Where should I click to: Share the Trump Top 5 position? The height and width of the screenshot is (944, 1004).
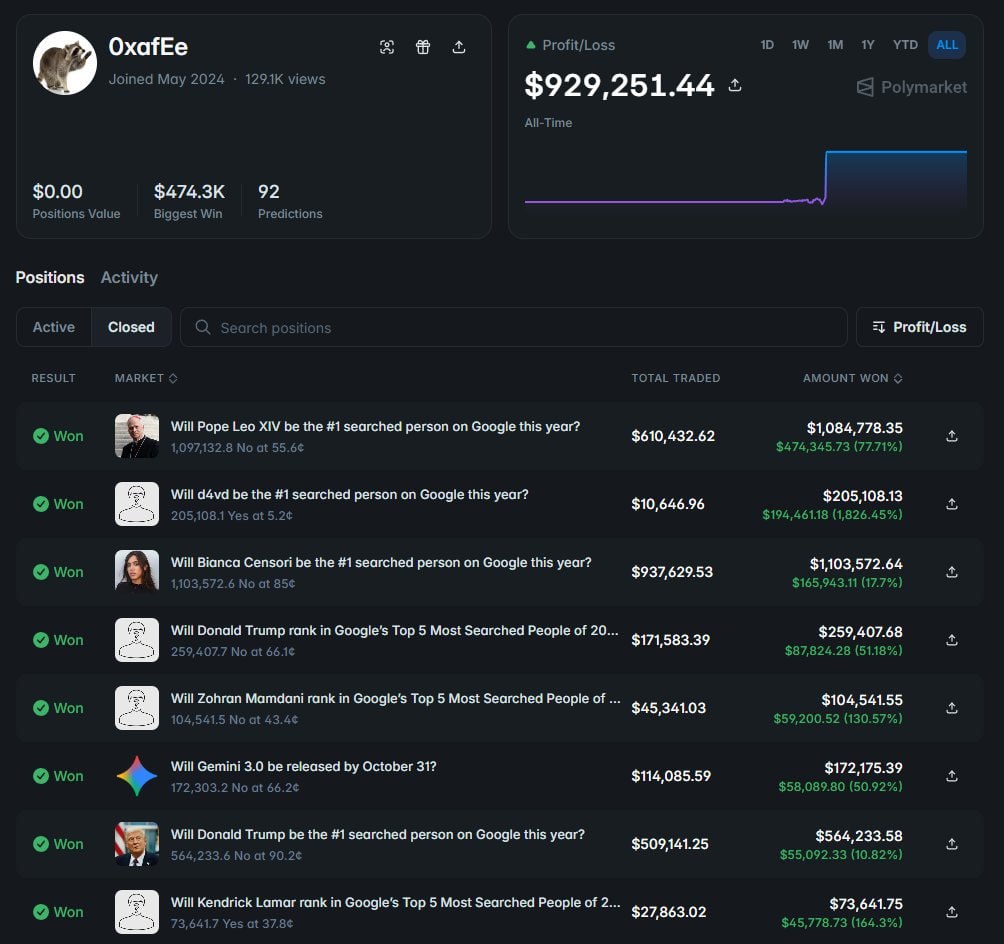point(952,640)
